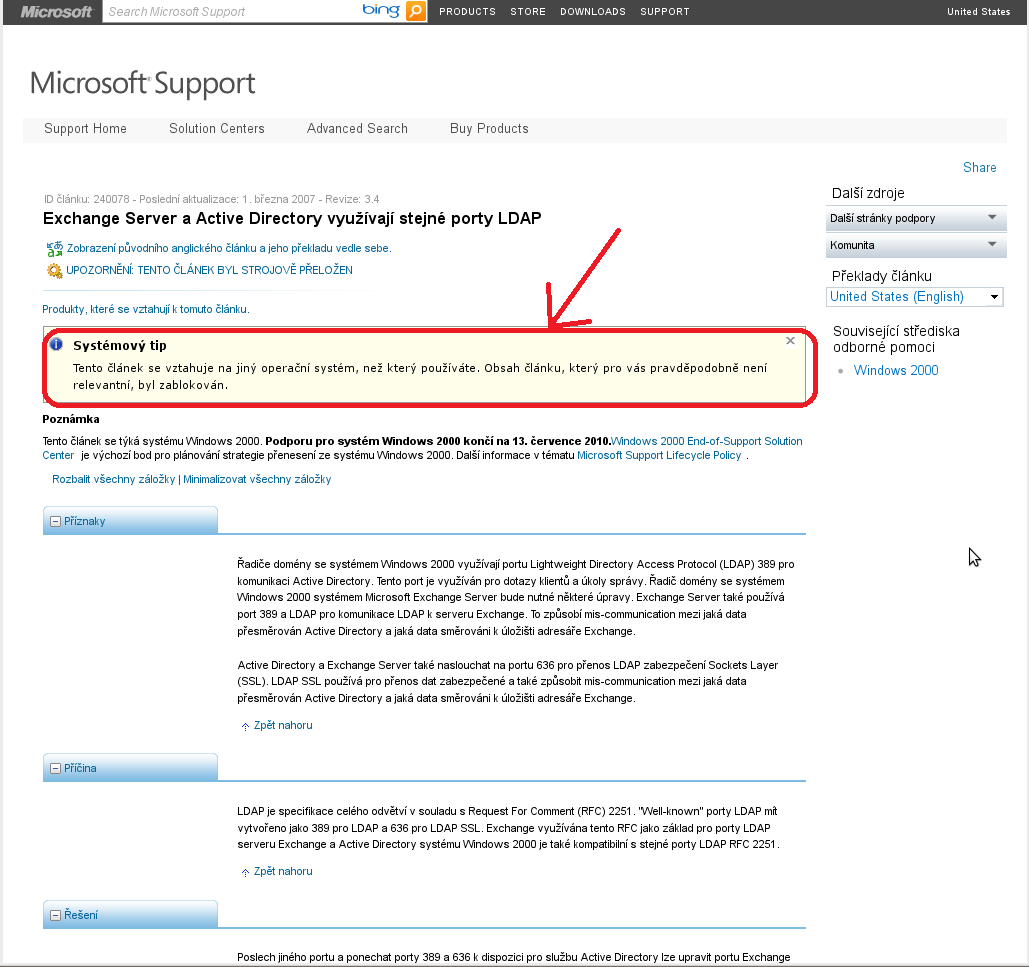Expand Další stránky podpory dropdown
The height and width of the screenshot is (967, 1029).
916,218
